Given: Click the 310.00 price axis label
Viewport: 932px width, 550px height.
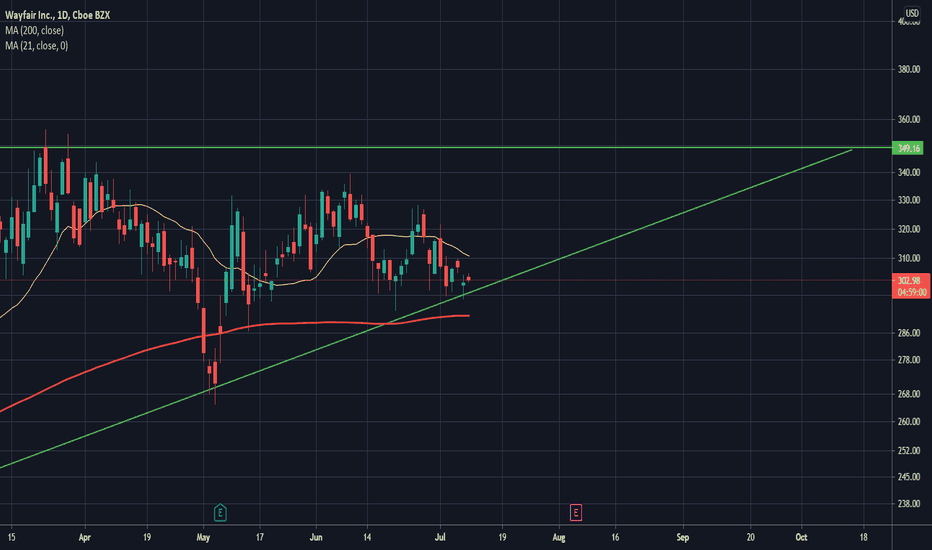Looking at the screenshot, I should coord(909,259).
